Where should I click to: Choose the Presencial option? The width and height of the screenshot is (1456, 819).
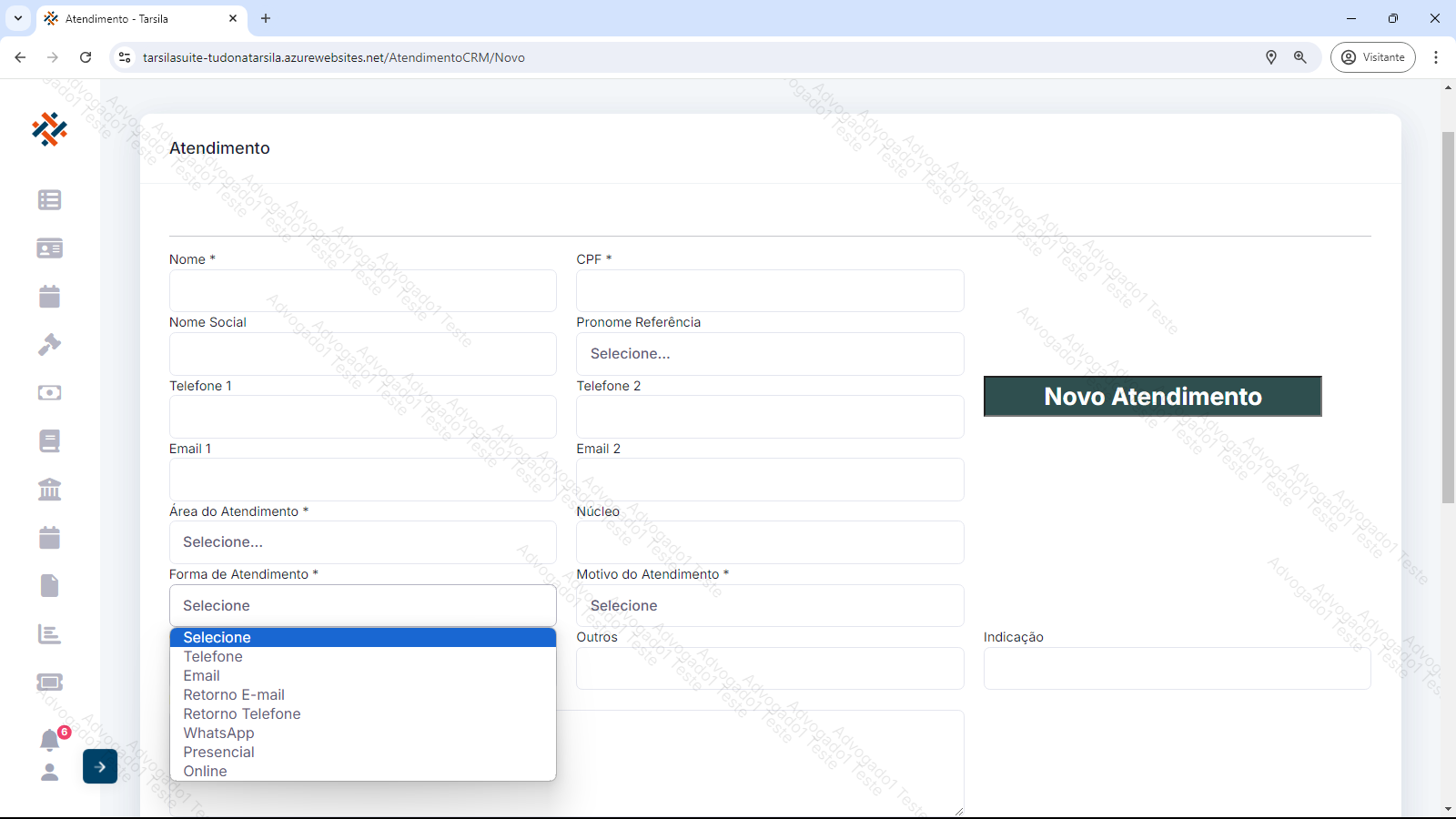click(218, 753)
